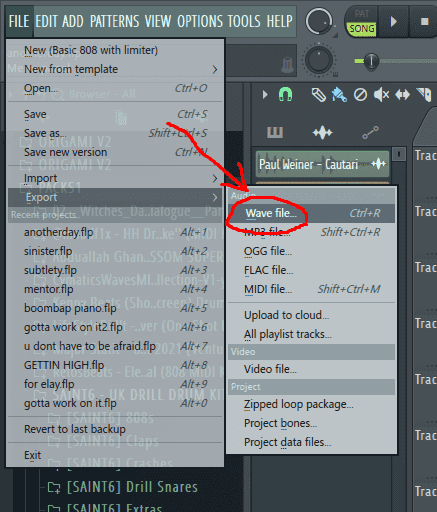Image resolution: width=437 pixels, height=512 pixels.
Task: Export Project data files...
Action: click(x=312, y=442)
